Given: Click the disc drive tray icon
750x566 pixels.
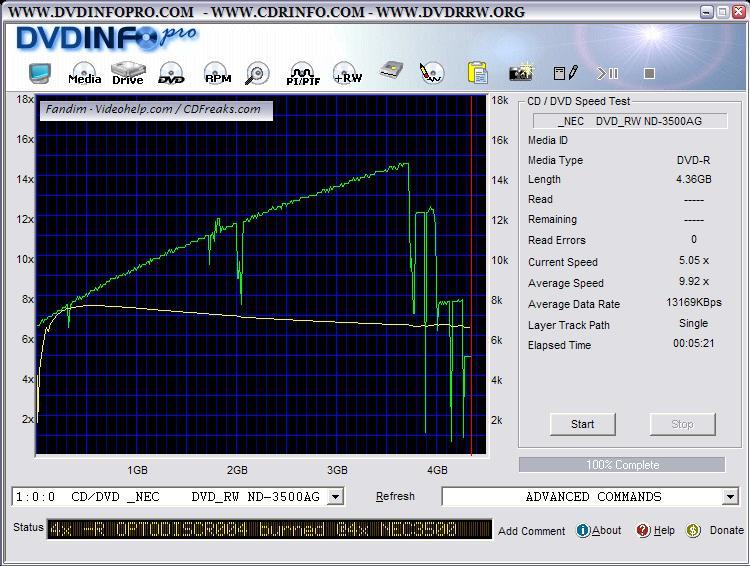Looking at the screenshot, I should 391,72.
